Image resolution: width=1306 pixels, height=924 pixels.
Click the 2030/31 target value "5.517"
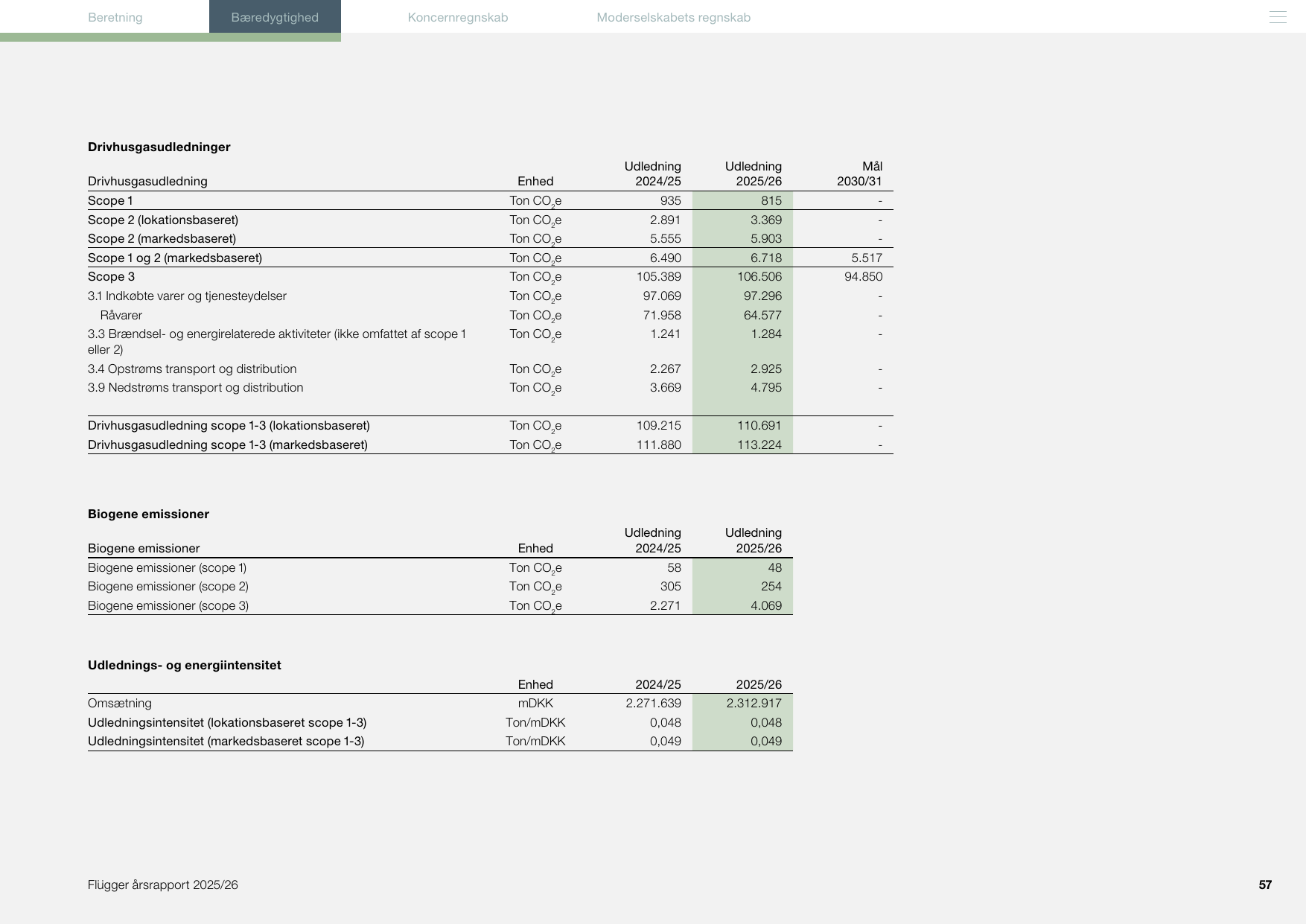[867, 258]
